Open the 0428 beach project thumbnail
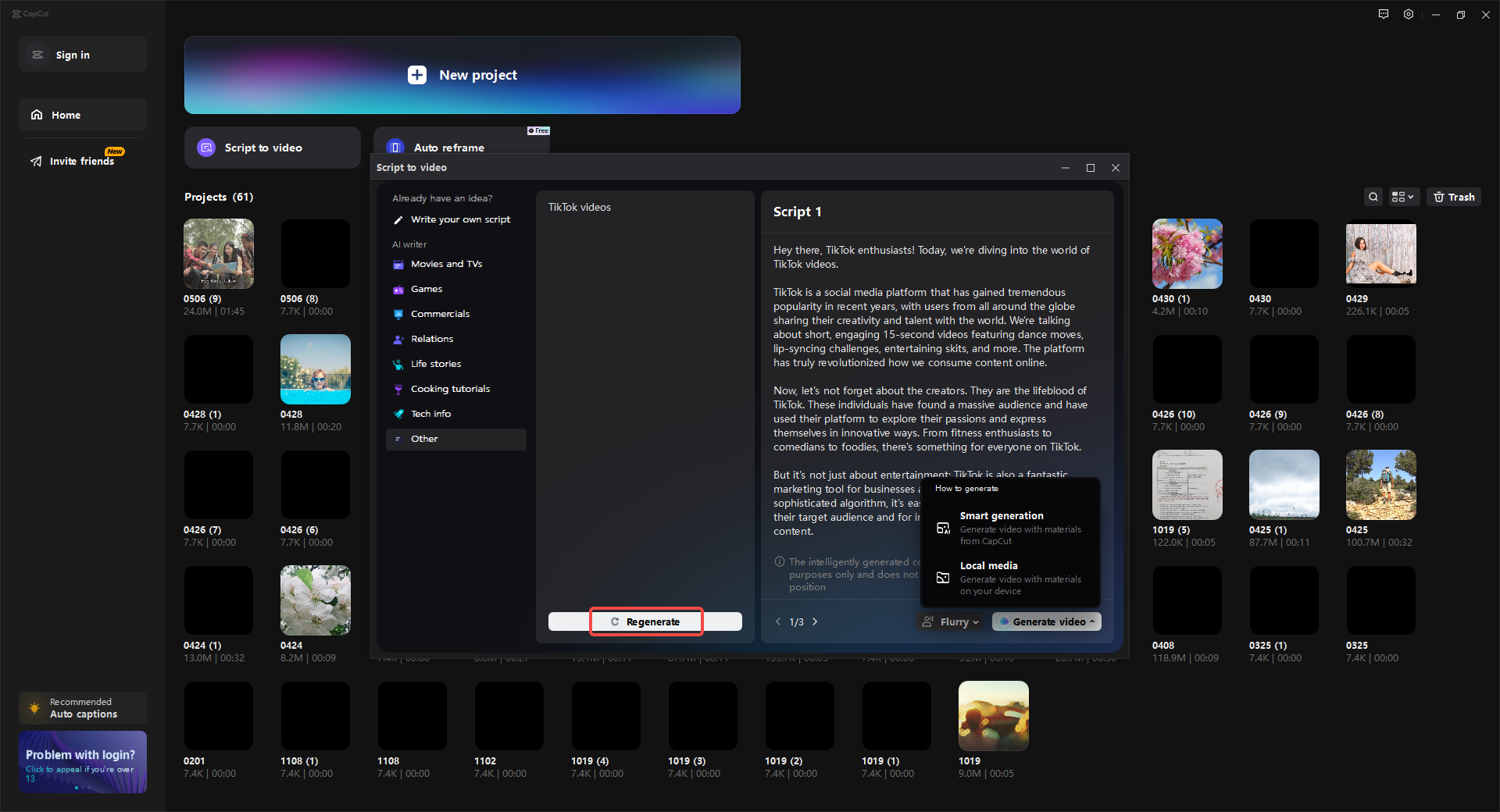1500x812 pixels. click(315, 369)
